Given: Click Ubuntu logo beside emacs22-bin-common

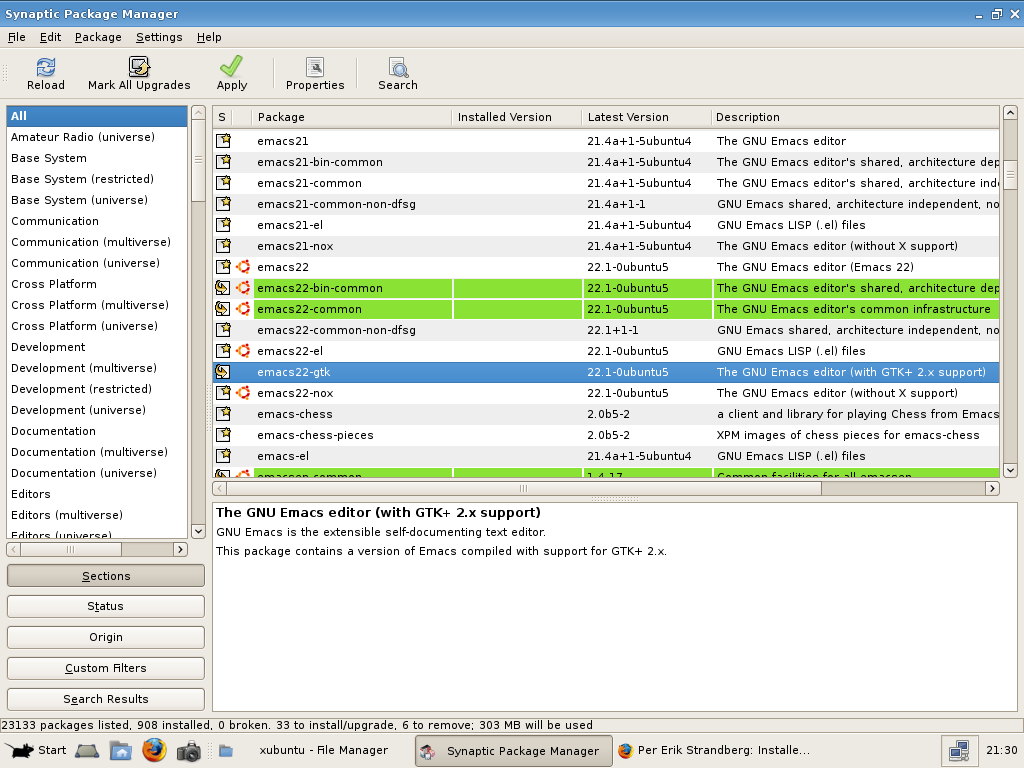Looking at the screenshot, I should 243,287.
